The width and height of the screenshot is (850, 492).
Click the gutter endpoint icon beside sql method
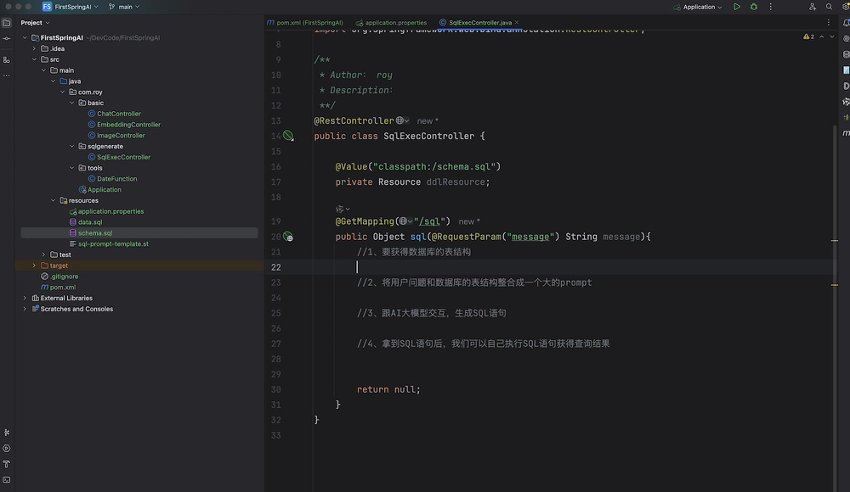pos(288,236)
